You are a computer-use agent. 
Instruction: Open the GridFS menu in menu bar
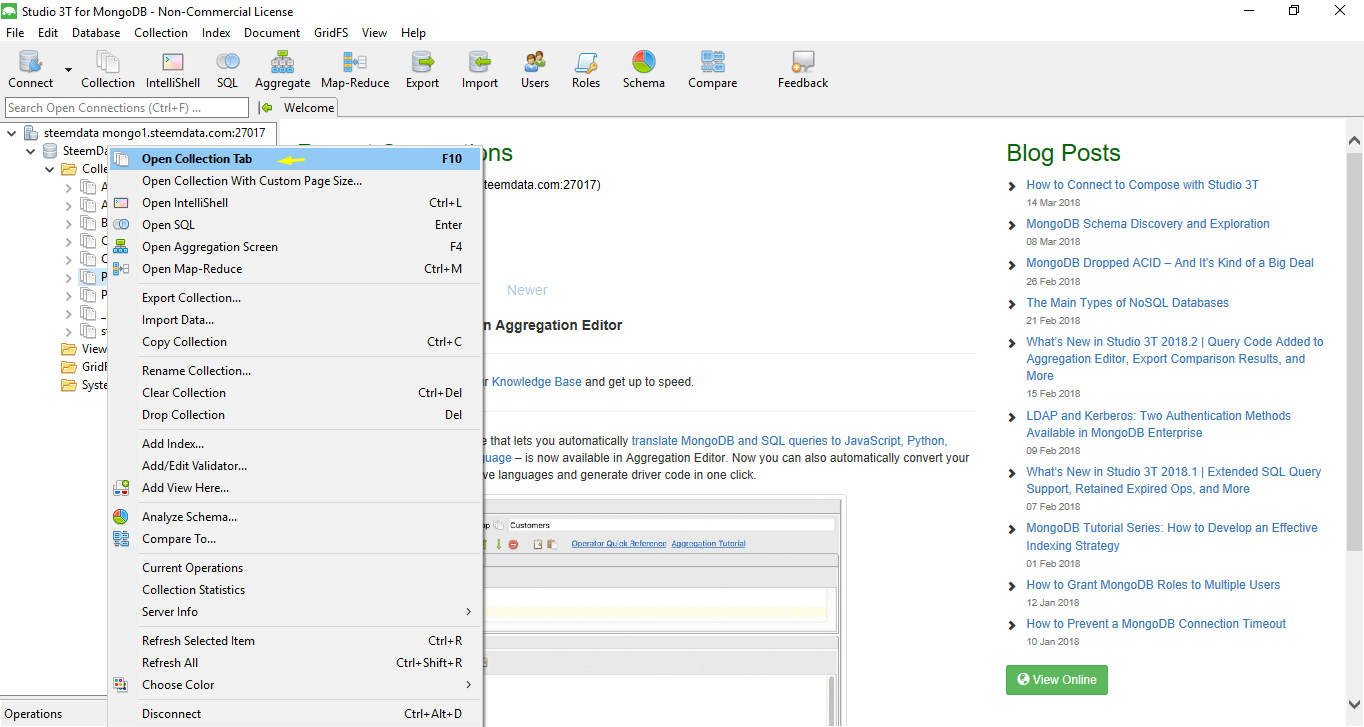click(331, 33)
